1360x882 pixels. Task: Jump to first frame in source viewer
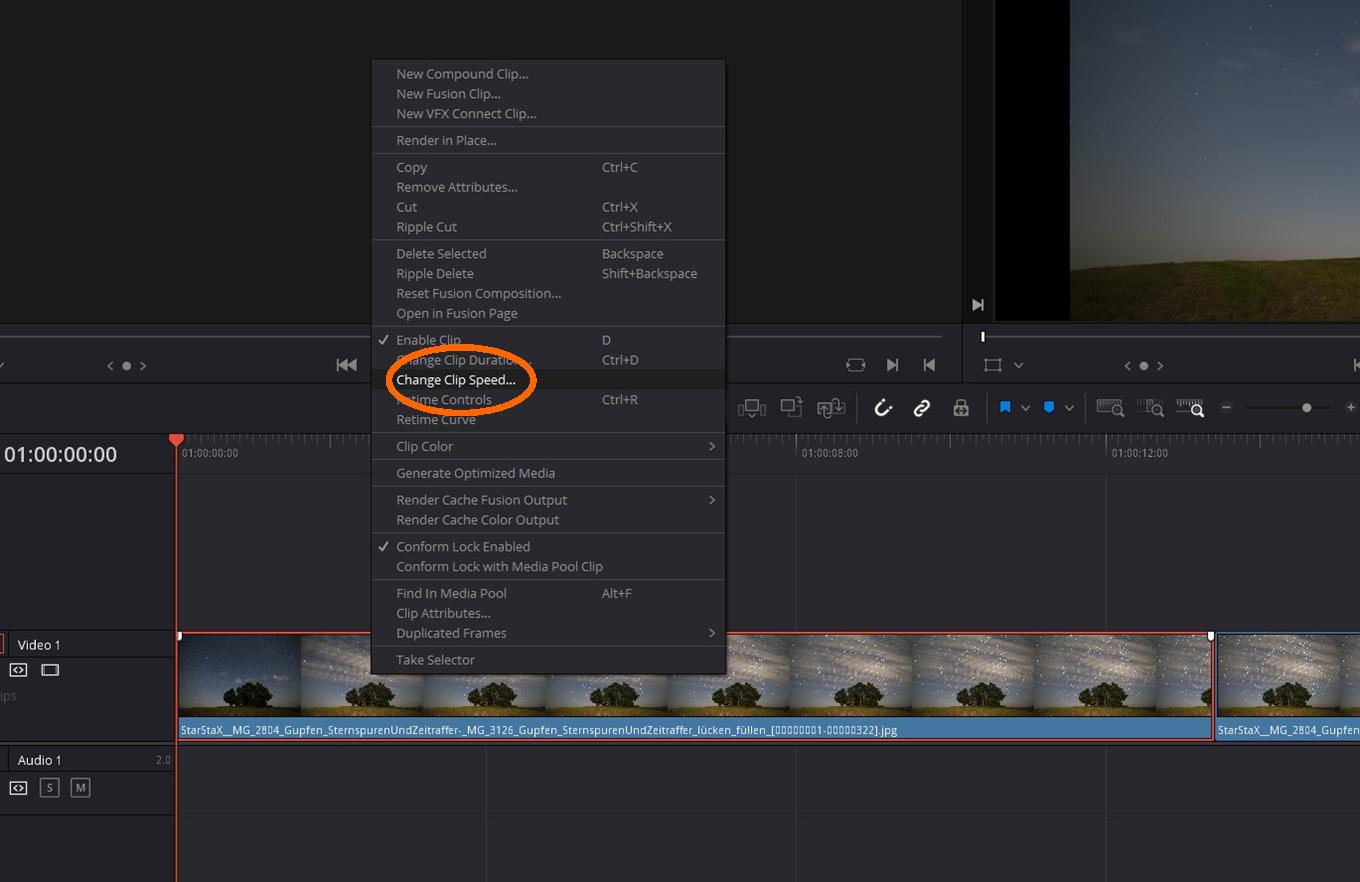(x=346, y=365)
